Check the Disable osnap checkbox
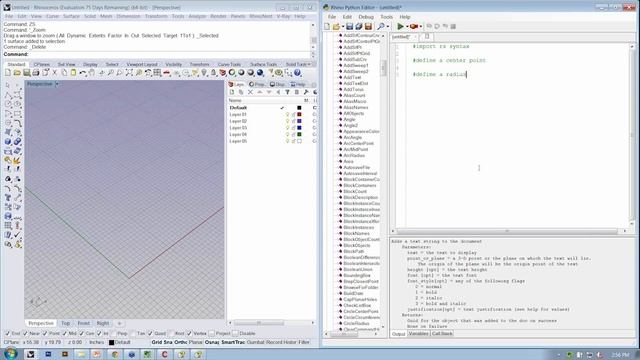 point(236,333)
